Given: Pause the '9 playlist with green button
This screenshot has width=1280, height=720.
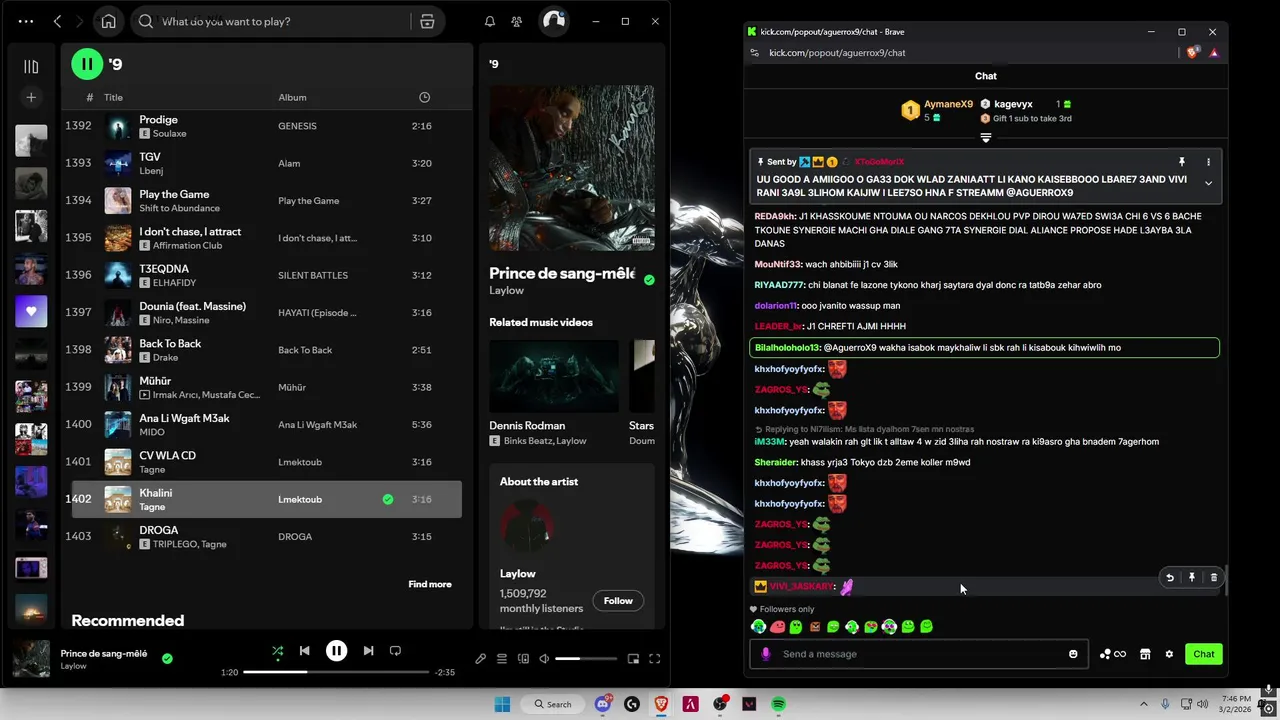Looking at the screenshot, I should click(x=87, y=64).
